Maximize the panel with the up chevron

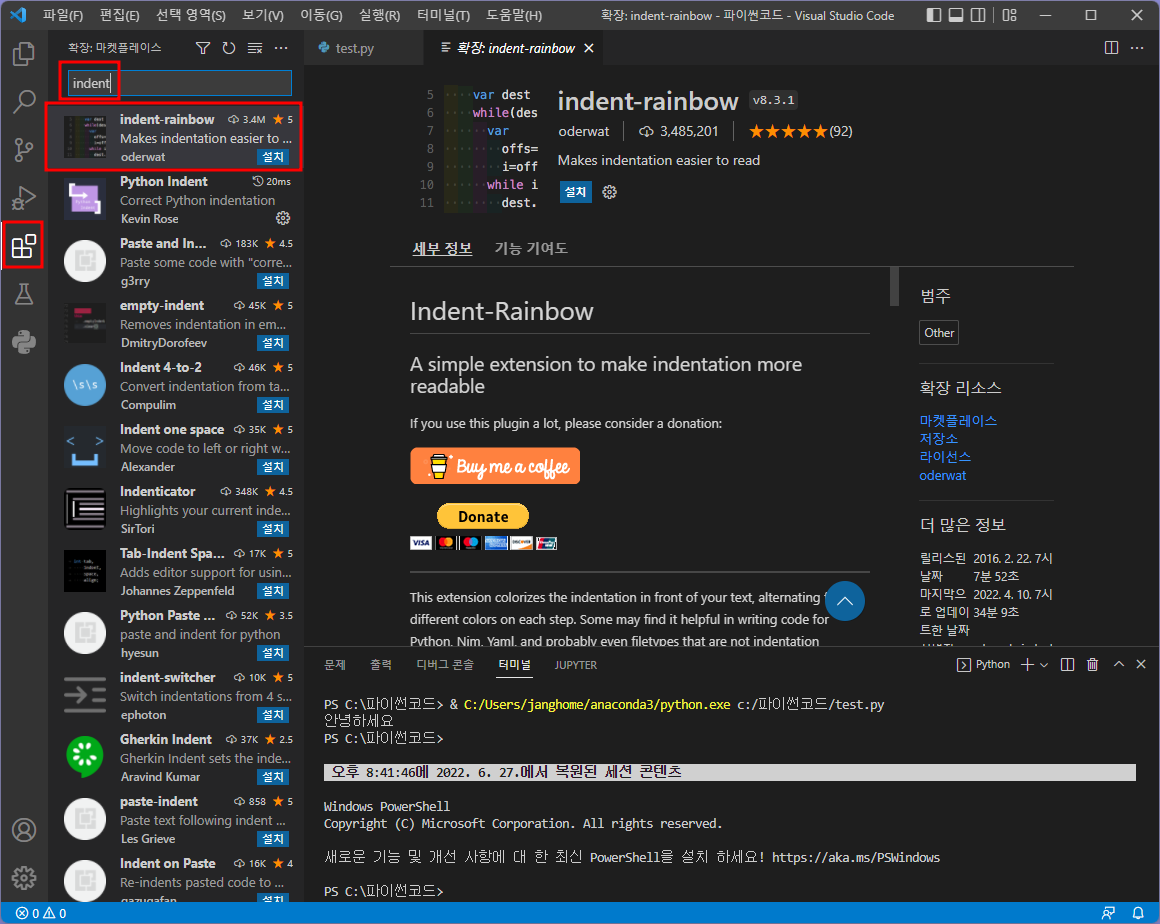tap(1119, 664)
